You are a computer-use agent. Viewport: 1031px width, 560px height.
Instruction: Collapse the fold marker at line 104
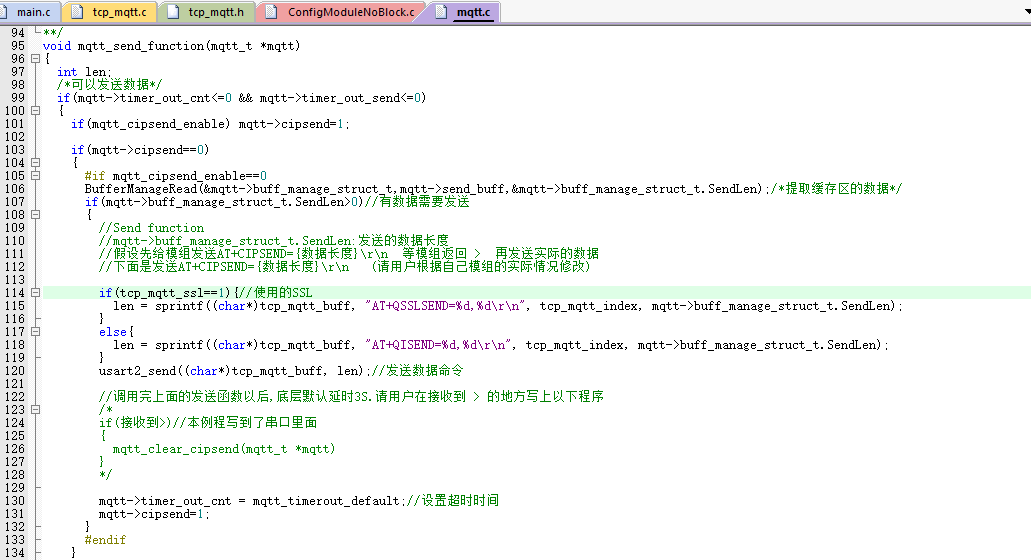click(x=36, y=163)
